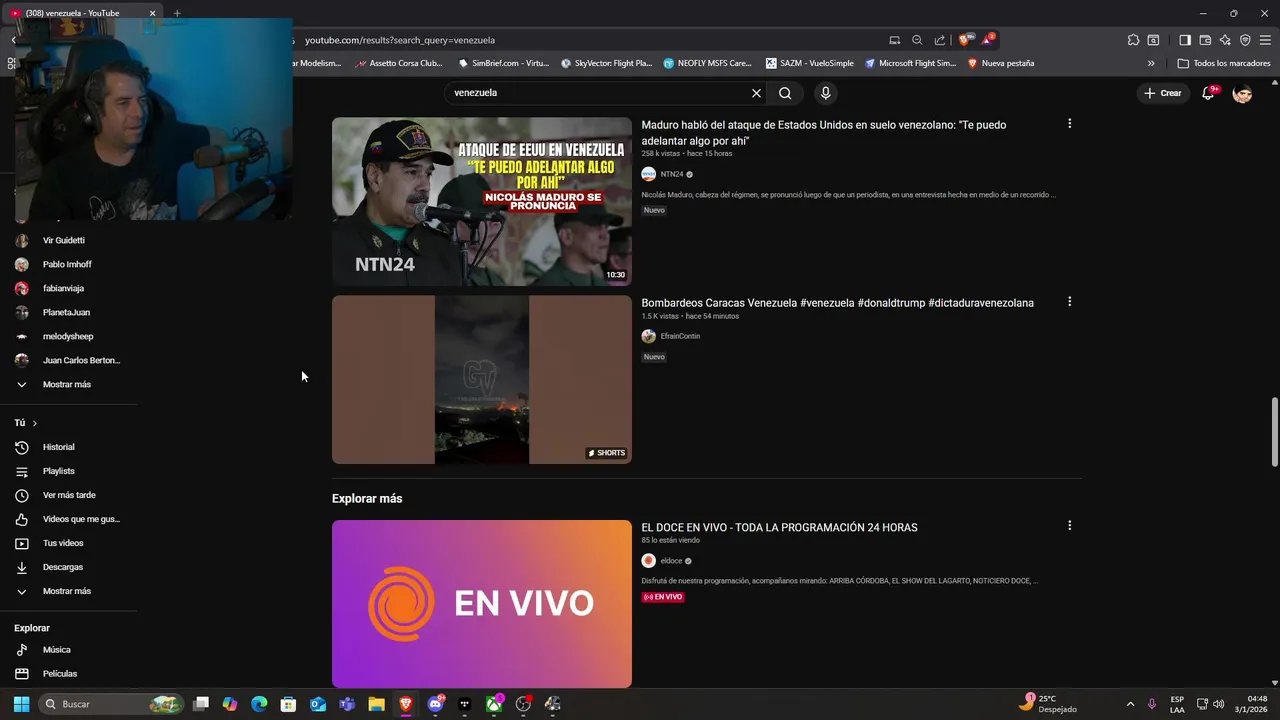Go to the eldoce channel

[671, 561]
